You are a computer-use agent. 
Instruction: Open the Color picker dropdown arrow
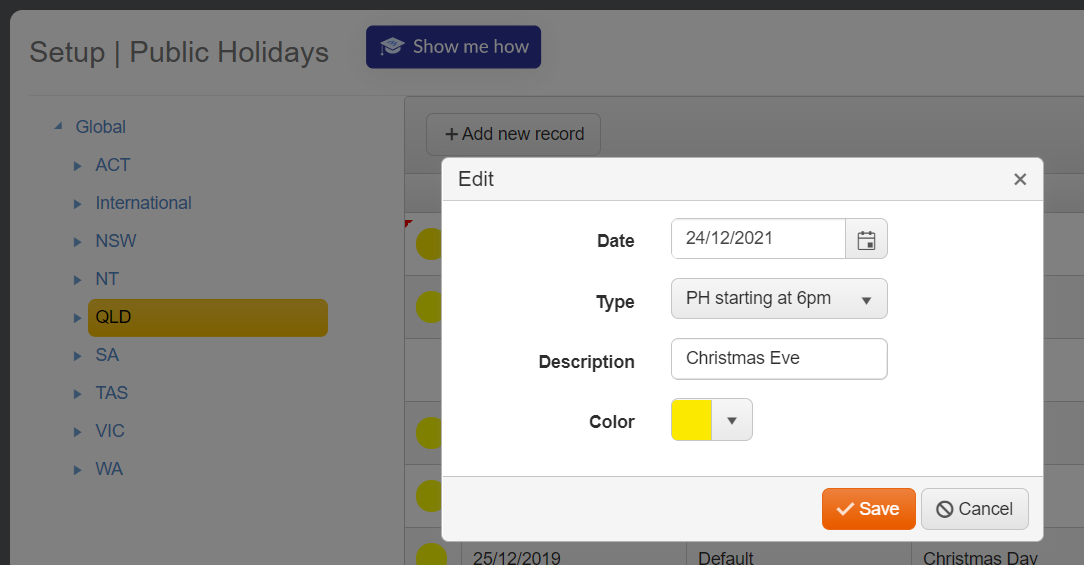tap(731, 420)
